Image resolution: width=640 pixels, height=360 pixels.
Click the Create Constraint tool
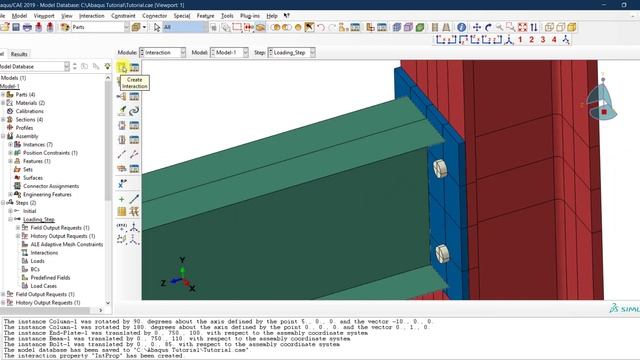(x=122, y=96)
